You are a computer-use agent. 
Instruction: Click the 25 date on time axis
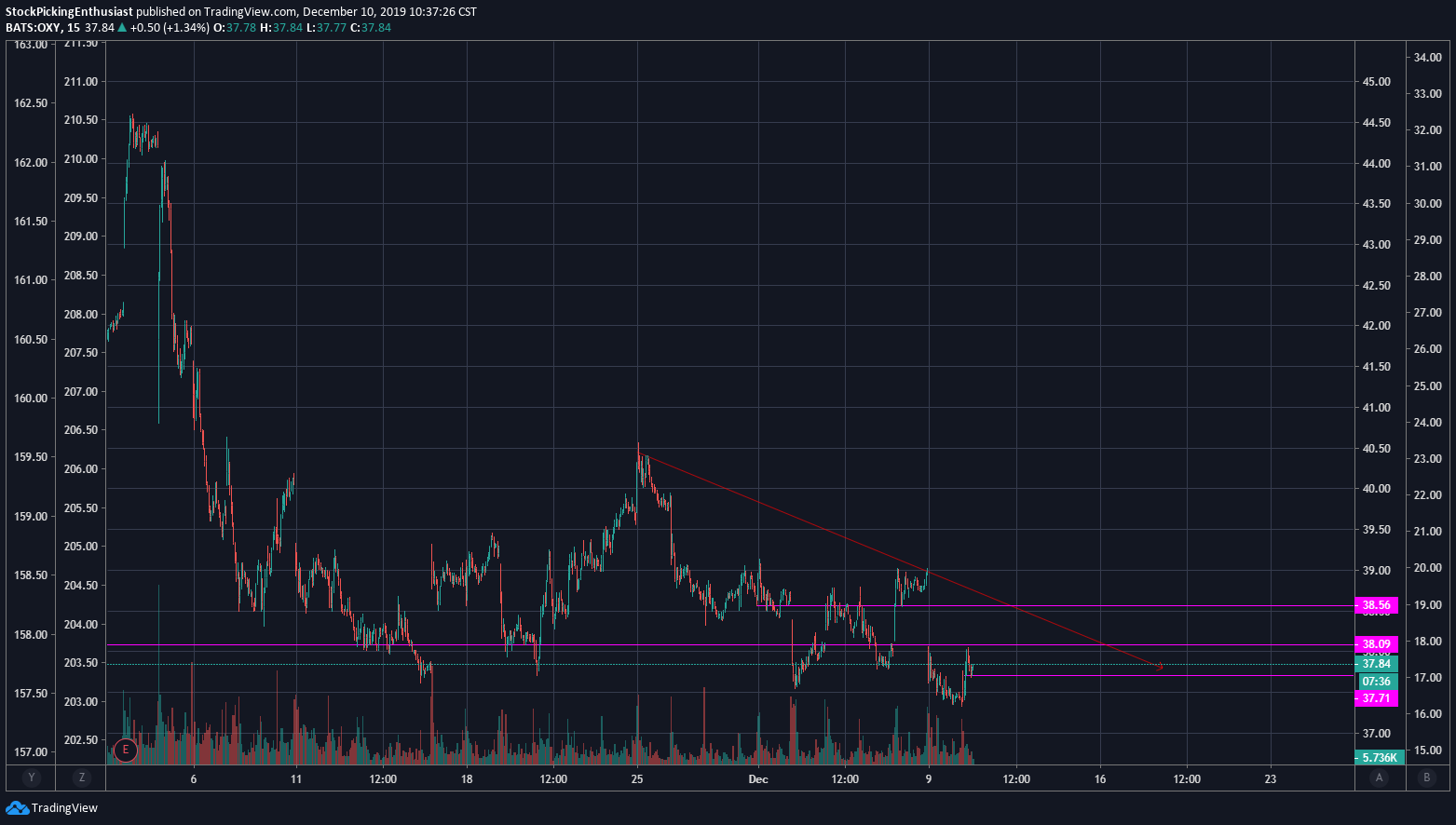tap(637, 779)
